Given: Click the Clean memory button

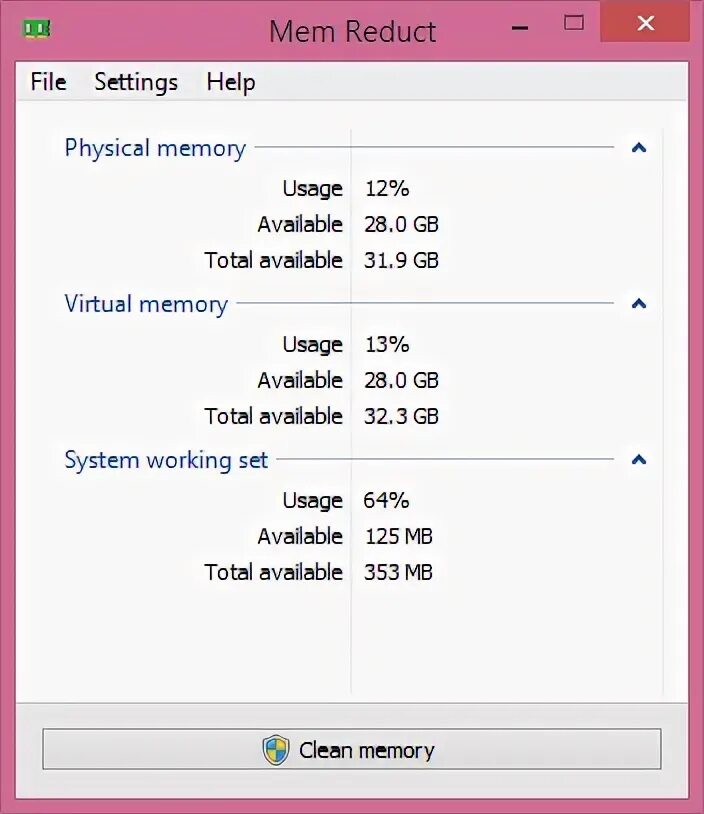Looking at the screenshot, I should click(351, 749).
